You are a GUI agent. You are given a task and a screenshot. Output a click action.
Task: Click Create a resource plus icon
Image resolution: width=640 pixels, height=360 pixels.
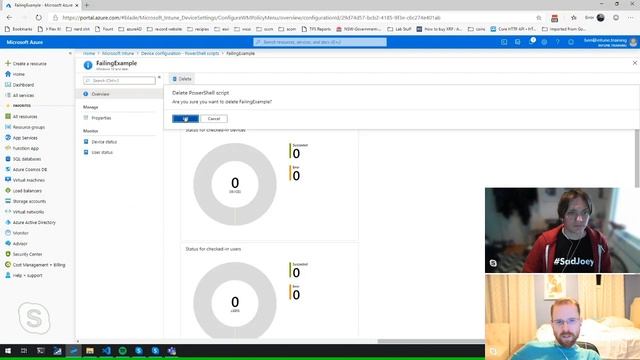[7, 64]
